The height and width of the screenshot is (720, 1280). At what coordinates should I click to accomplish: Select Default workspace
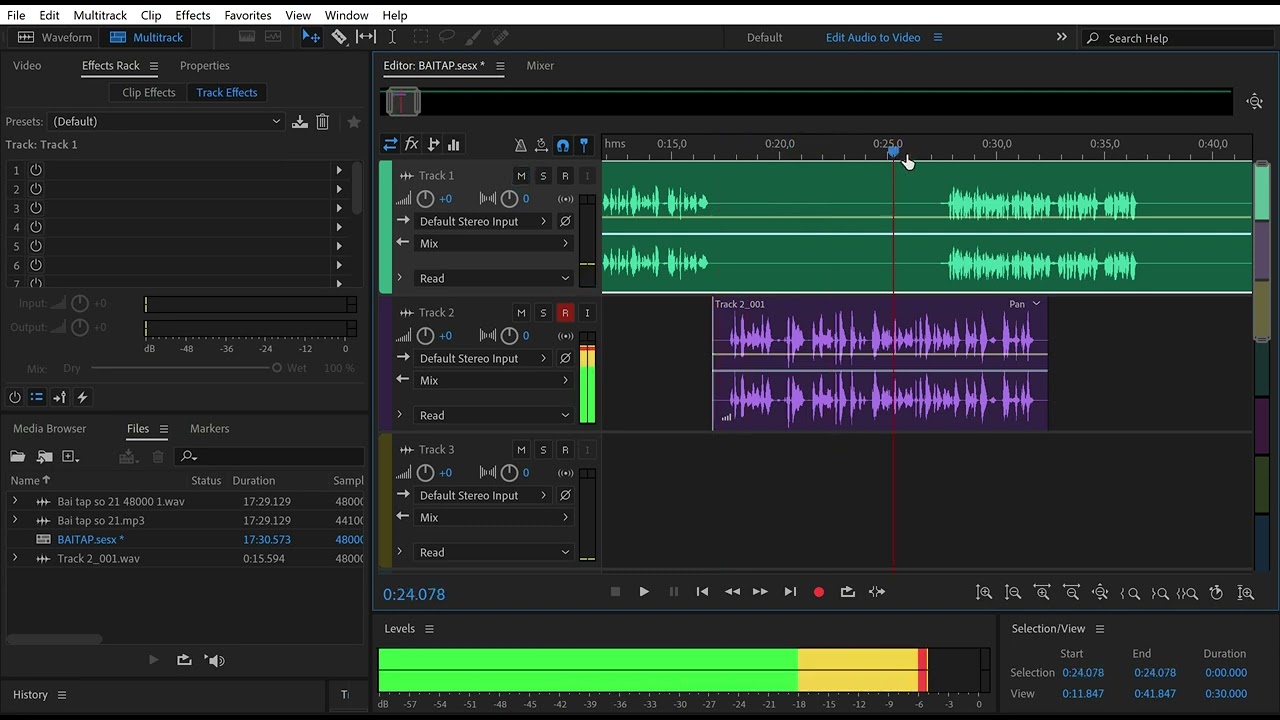[764, 37]
